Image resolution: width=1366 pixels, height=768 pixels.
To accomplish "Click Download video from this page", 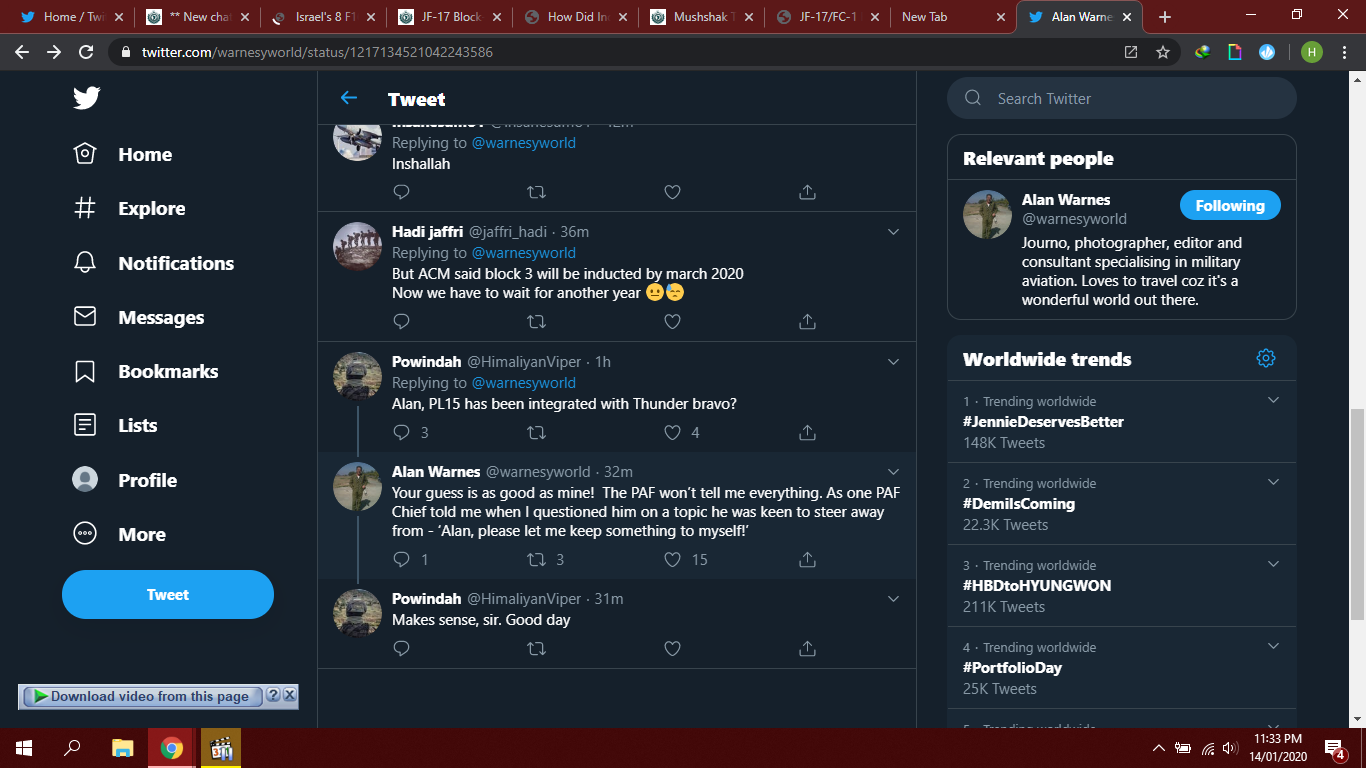I will (141, 696).
